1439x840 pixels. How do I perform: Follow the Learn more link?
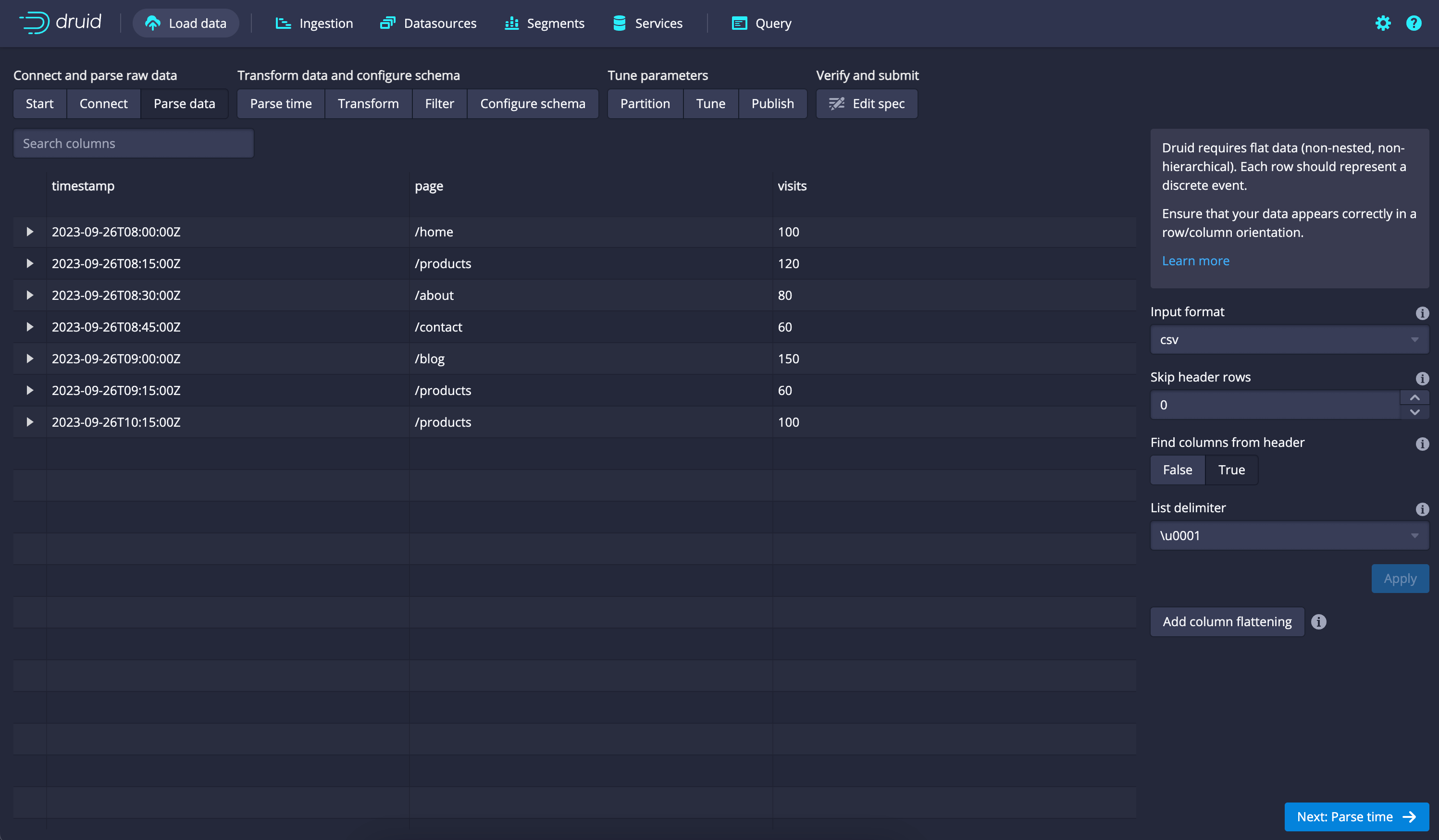pos(1195,260)
